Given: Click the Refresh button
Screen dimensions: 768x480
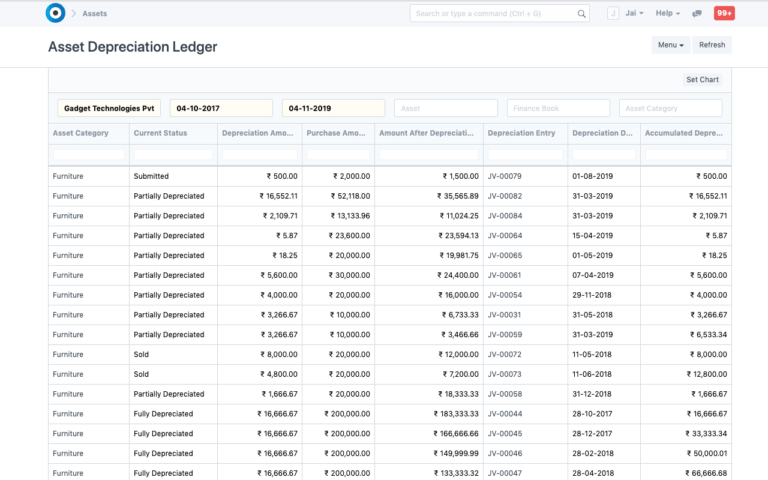Looking at the screenshot, I should (712, 45).
